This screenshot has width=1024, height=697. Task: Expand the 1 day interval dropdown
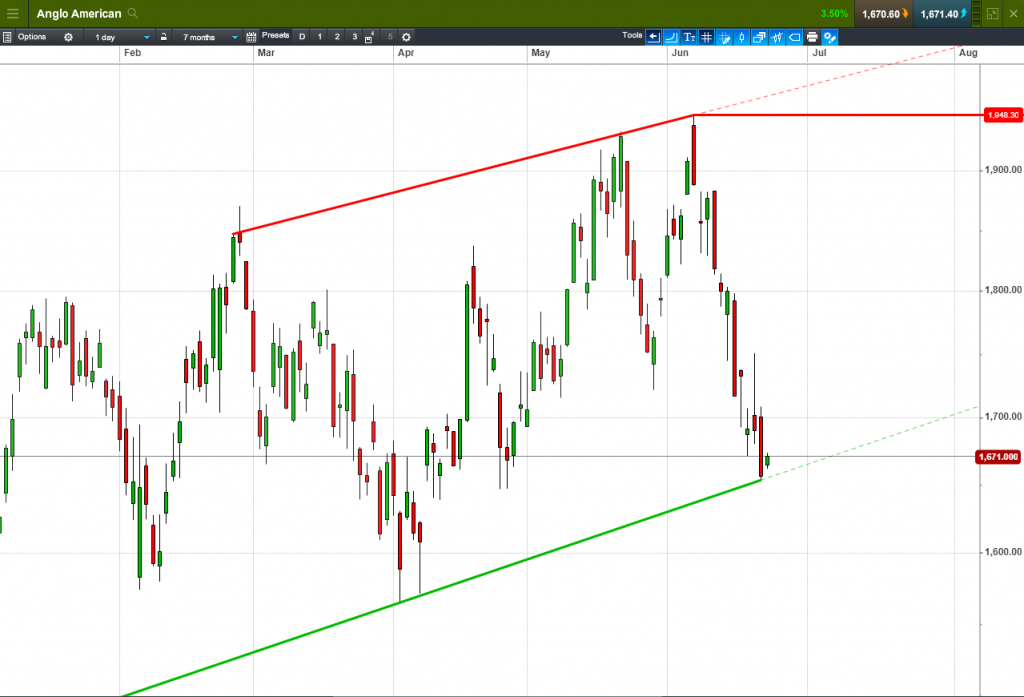pos(122,37)
